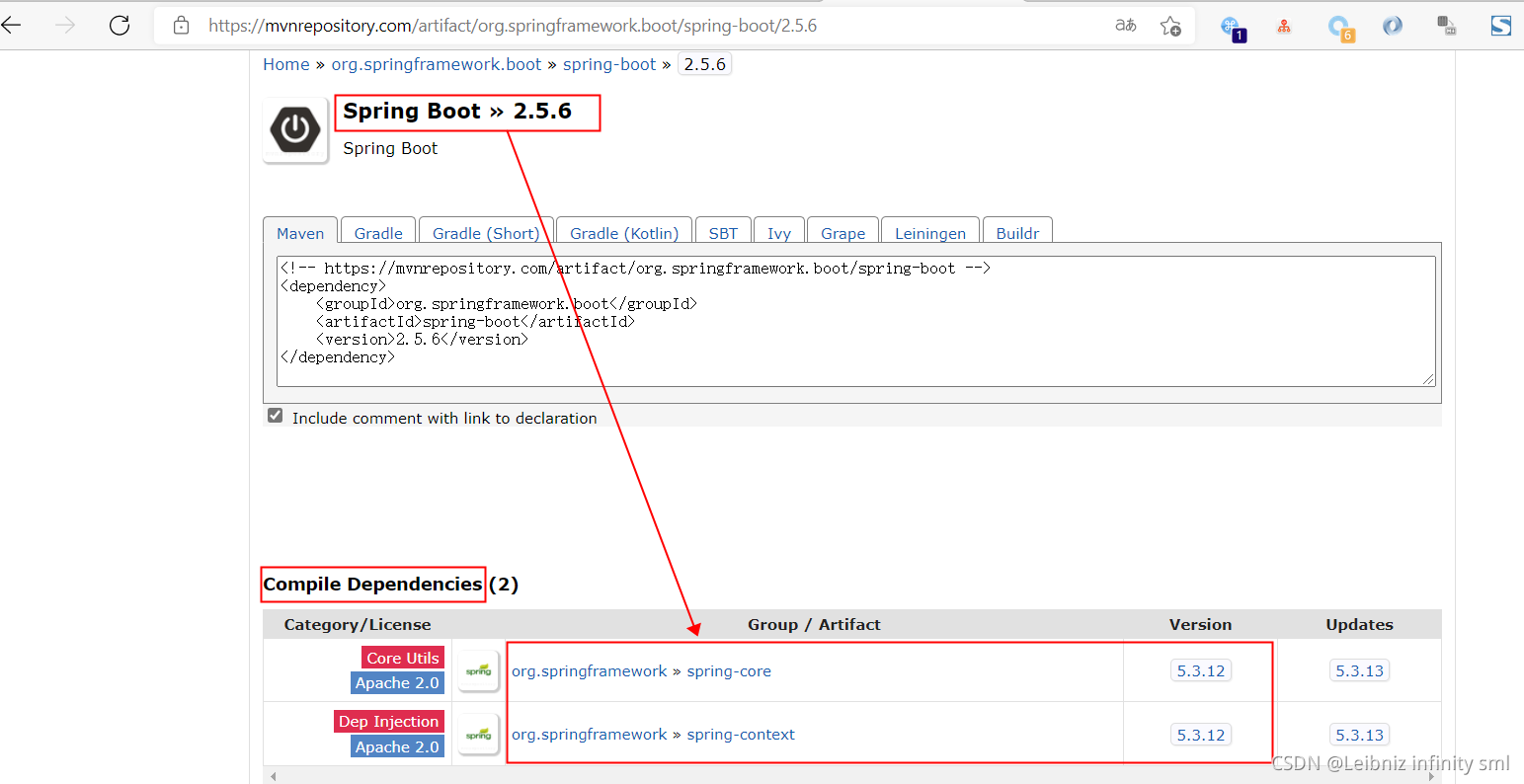This screenshot has height=784, width=1524.
Task: Click the round blue browser extension icon
Action: 1393,26
